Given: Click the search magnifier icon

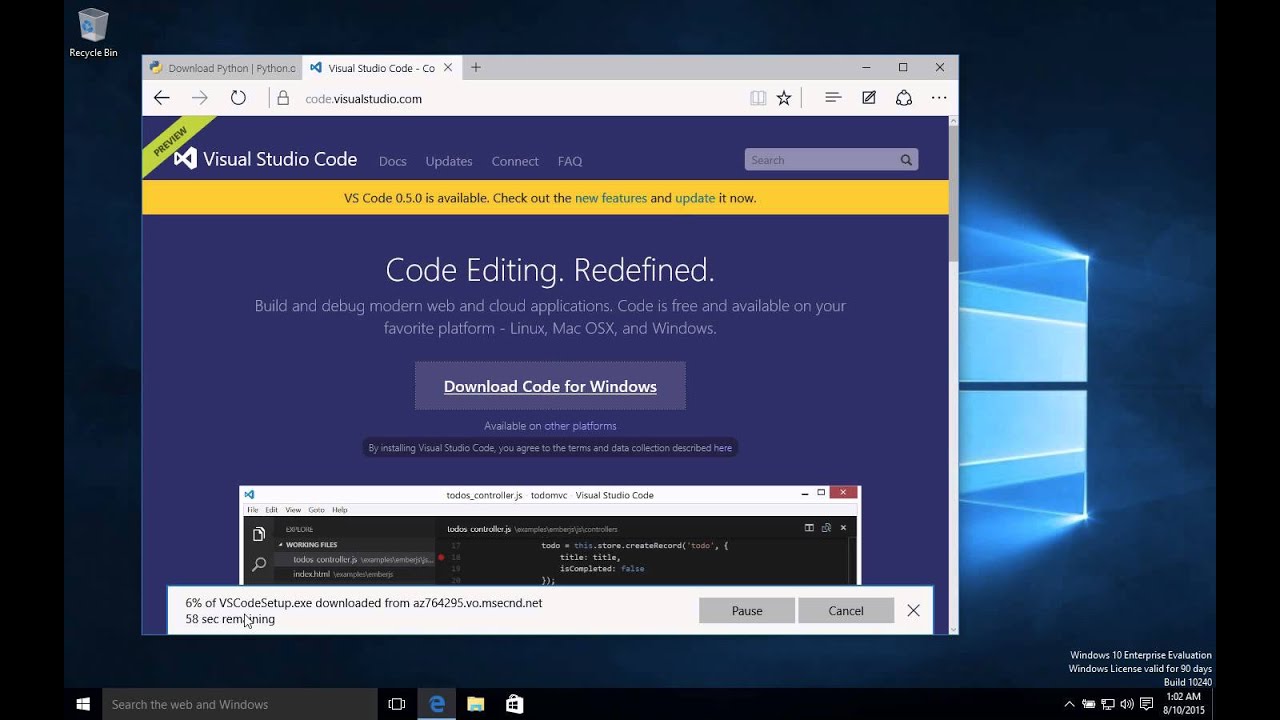Looking at the screenshot, I should pyautogui.click(x=906, y=160).
